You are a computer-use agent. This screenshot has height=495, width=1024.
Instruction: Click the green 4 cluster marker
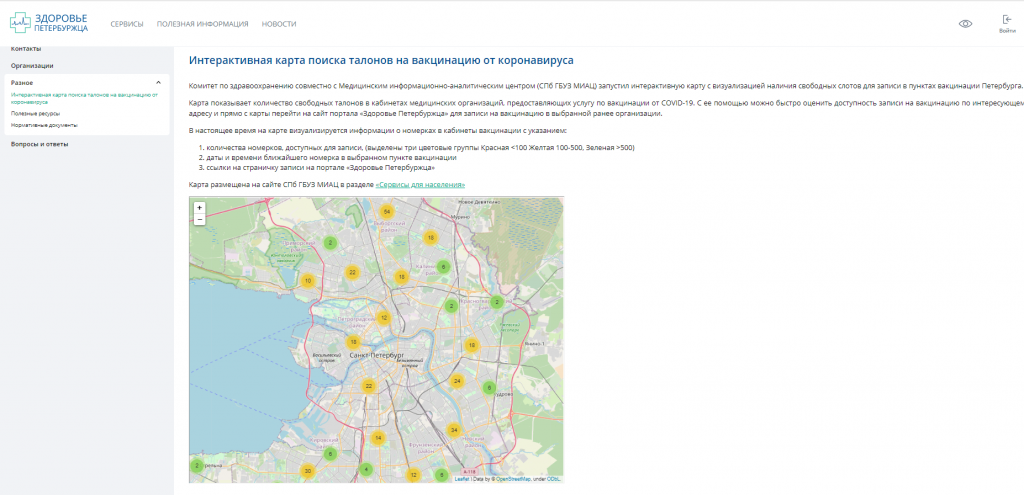click(366, 469)
